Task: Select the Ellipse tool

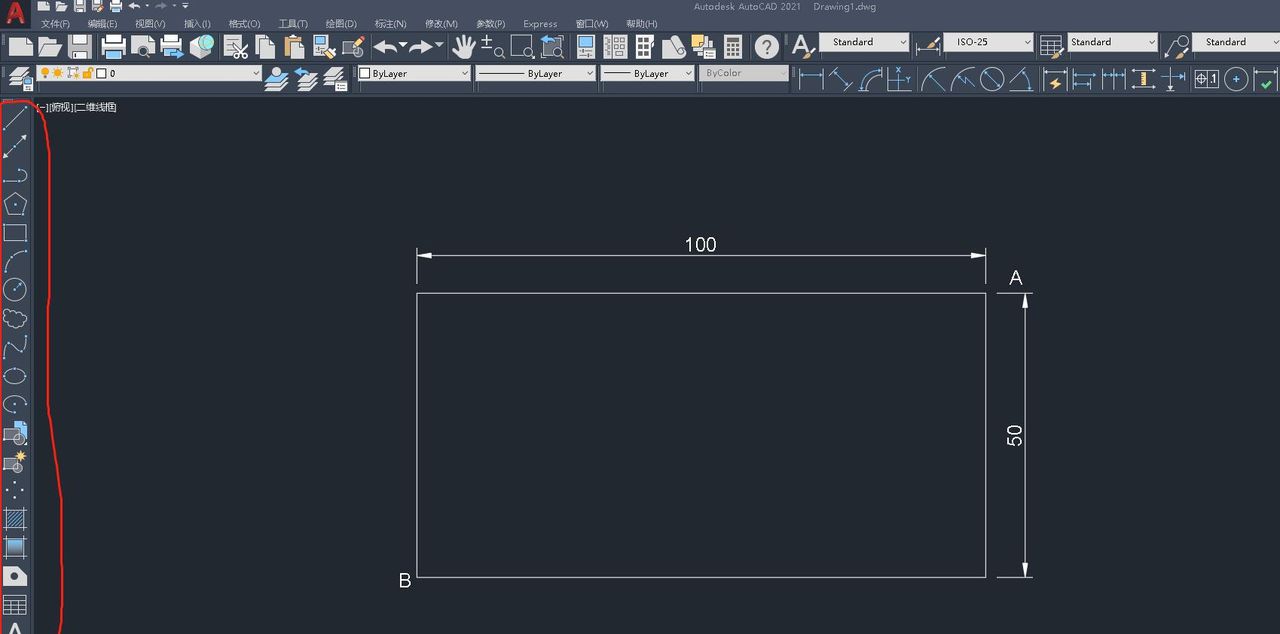Action: click(15, 376)
